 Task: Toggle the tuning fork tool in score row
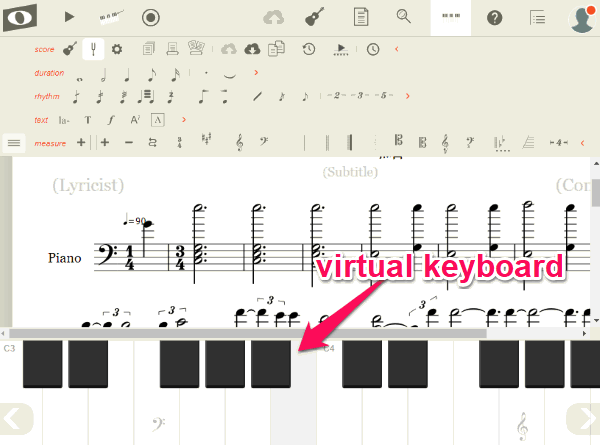click(93, 49)
